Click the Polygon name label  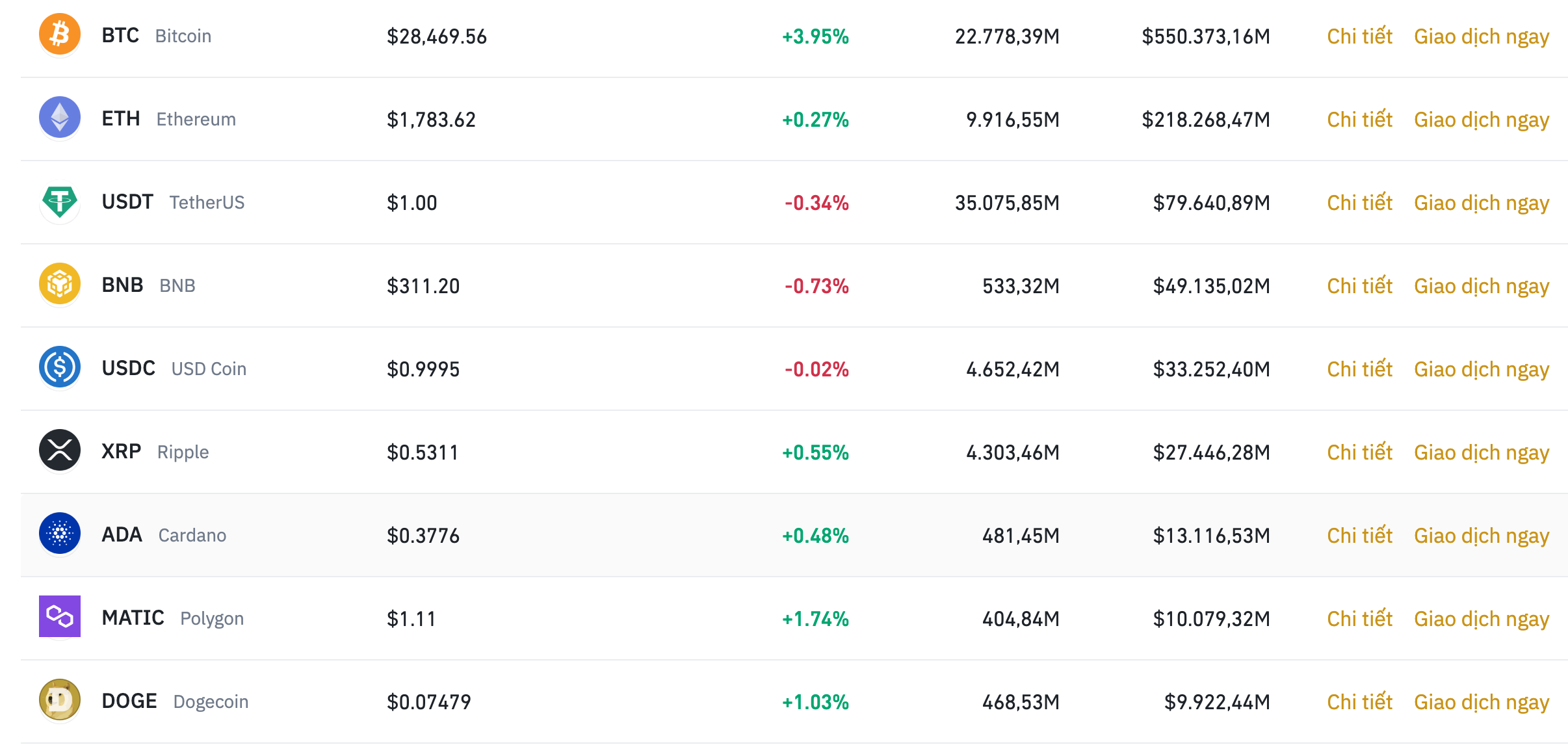pyautogui.click(x=212, y=619)
